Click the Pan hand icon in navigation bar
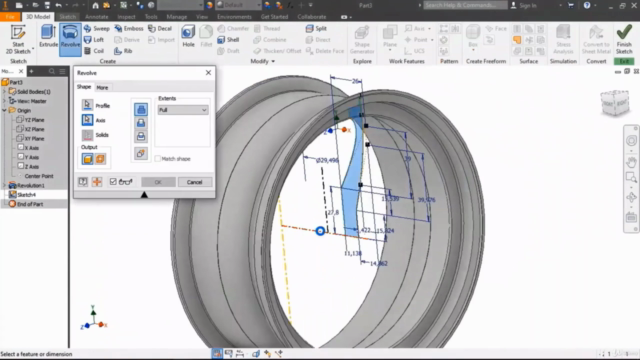Viewport: 640px width, 360px height. pyautogui.click(x=631, y=162)
